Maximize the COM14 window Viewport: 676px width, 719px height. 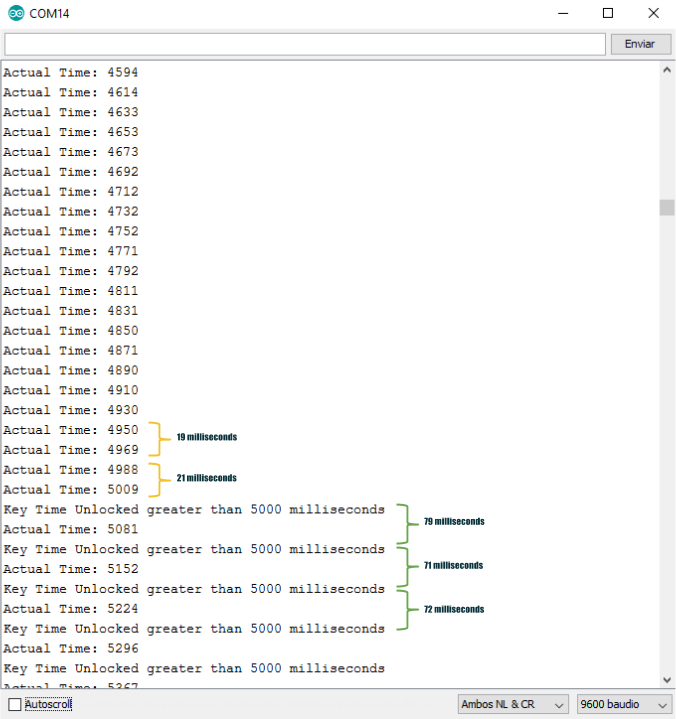pos(608,13)
